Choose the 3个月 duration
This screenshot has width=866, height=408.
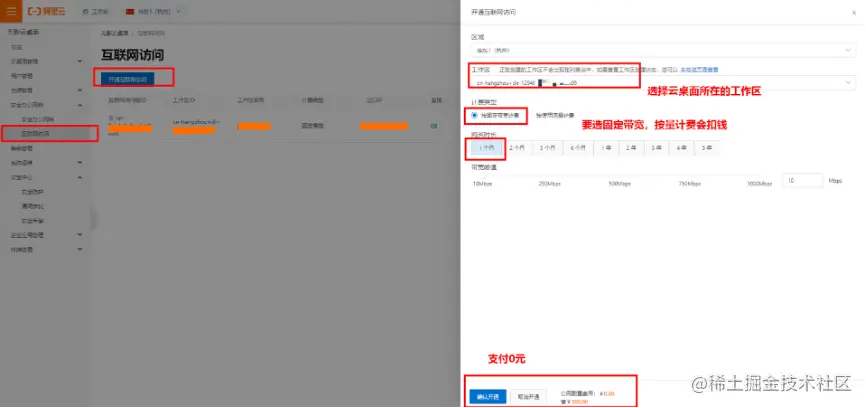coord(548,148)
